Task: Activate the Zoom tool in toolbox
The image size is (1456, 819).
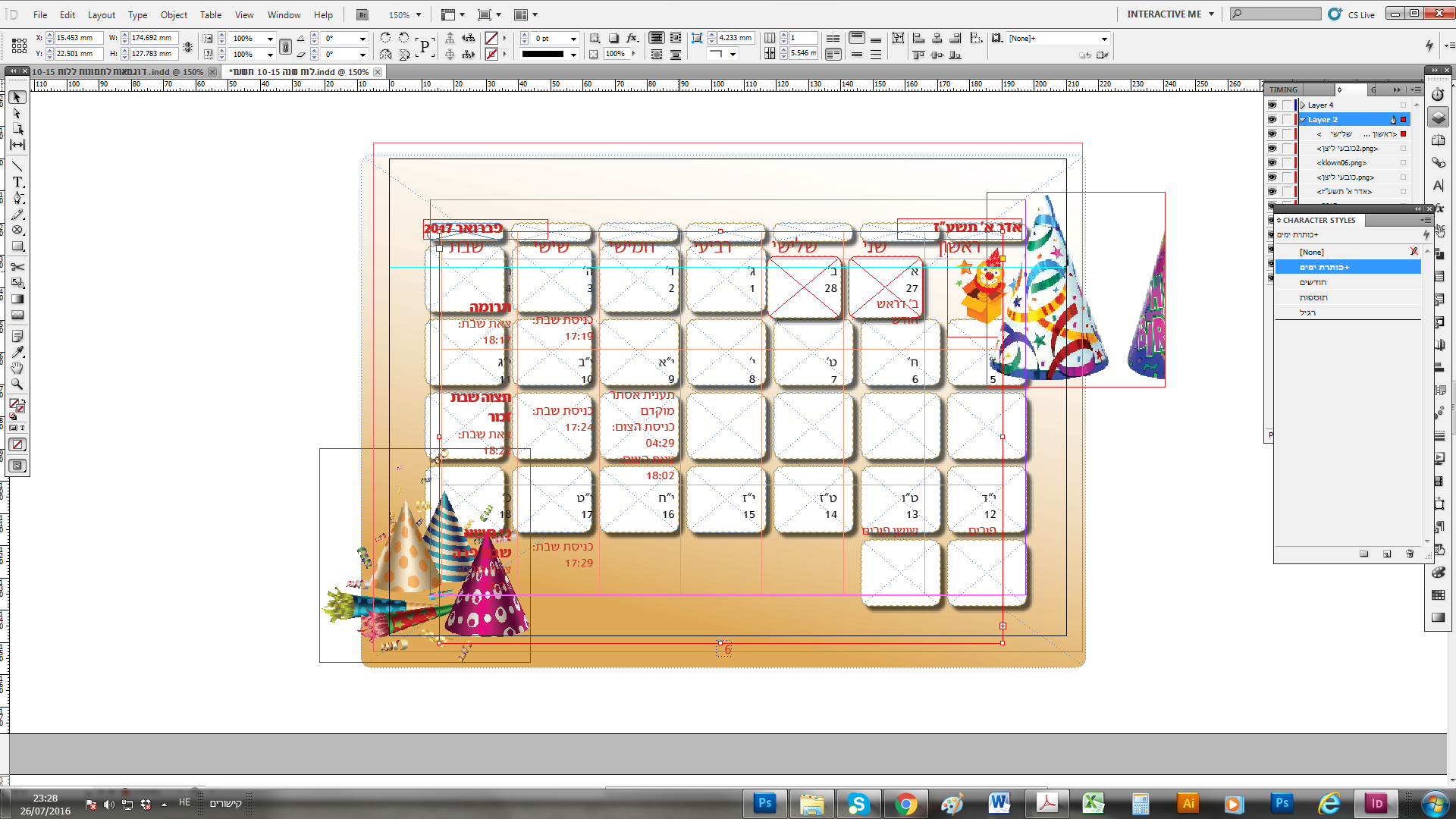Action: coord(17,384)
